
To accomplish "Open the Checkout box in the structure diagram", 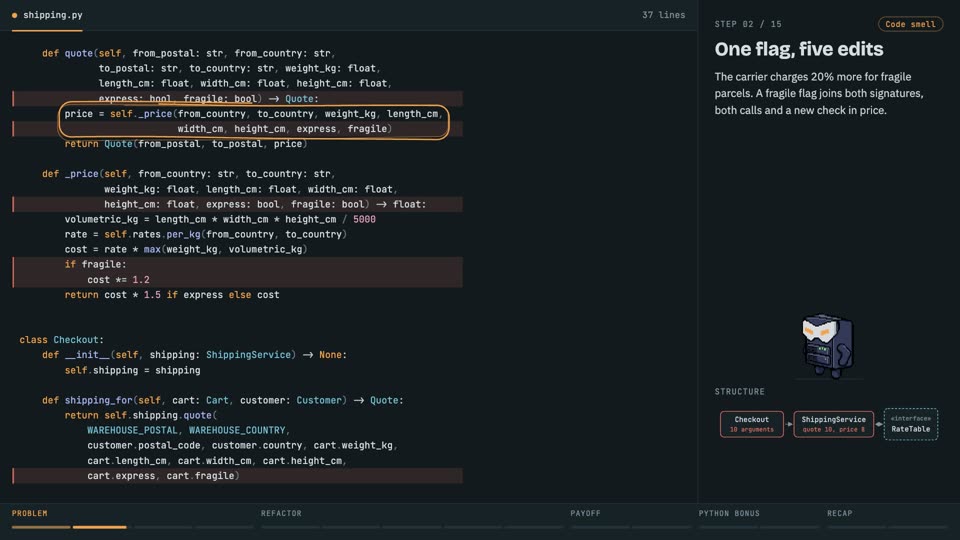I will (x=751, y=424).
